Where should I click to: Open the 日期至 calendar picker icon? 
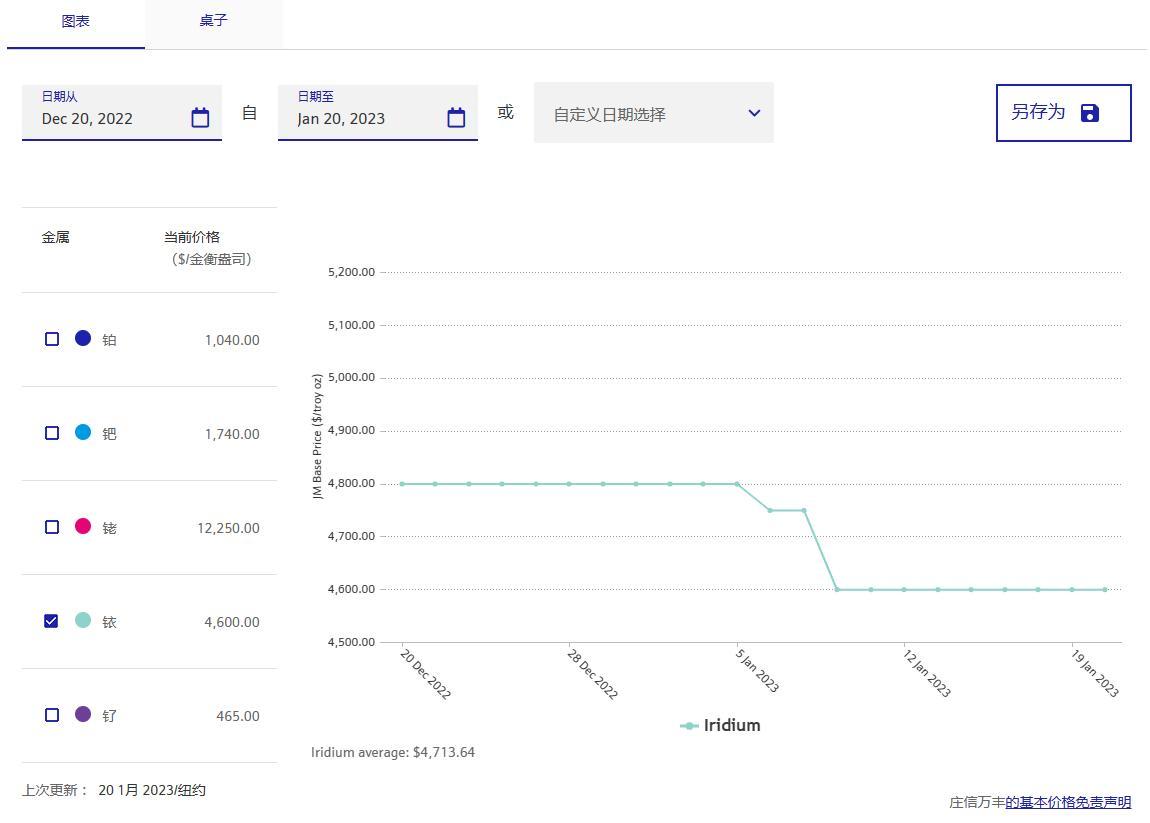coord(456,118)
